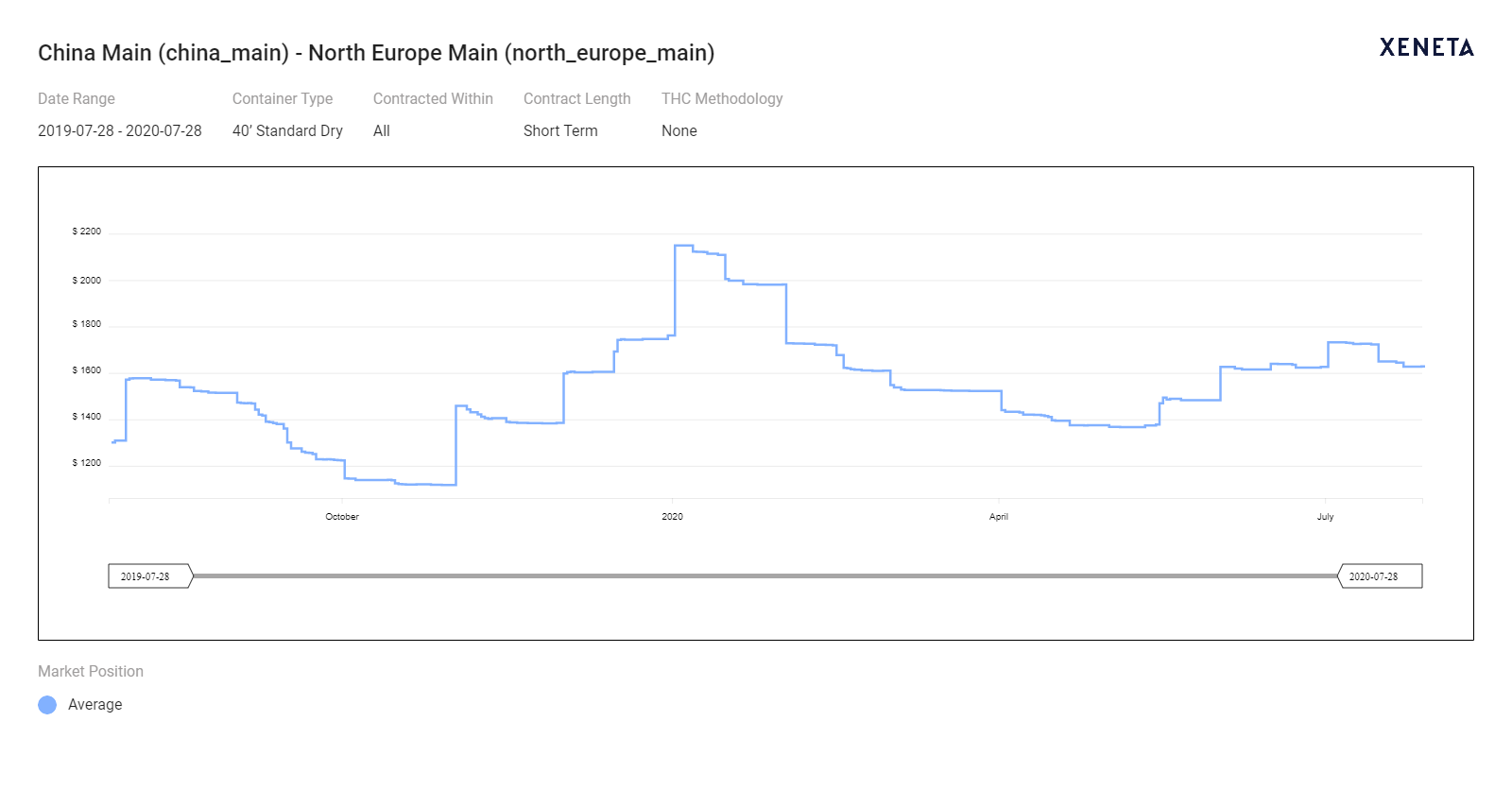Click the $ 1800 y-axis label
1512x790 pixels.
point(87,324)
